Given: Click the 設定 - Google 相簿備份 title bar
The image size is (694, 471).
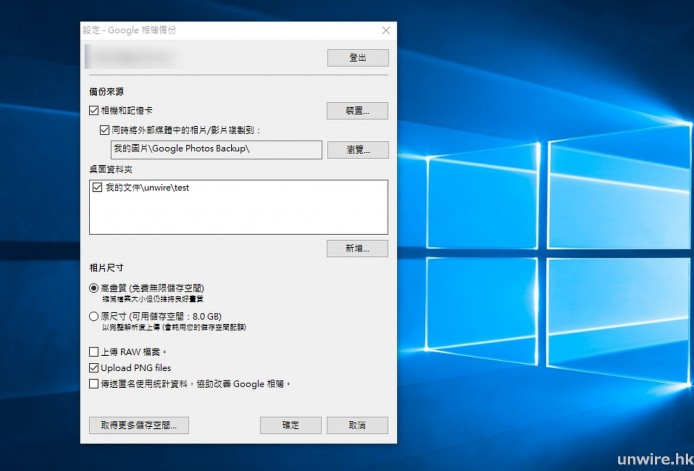Looking at the screenshot, I should (x=200, y=31).
